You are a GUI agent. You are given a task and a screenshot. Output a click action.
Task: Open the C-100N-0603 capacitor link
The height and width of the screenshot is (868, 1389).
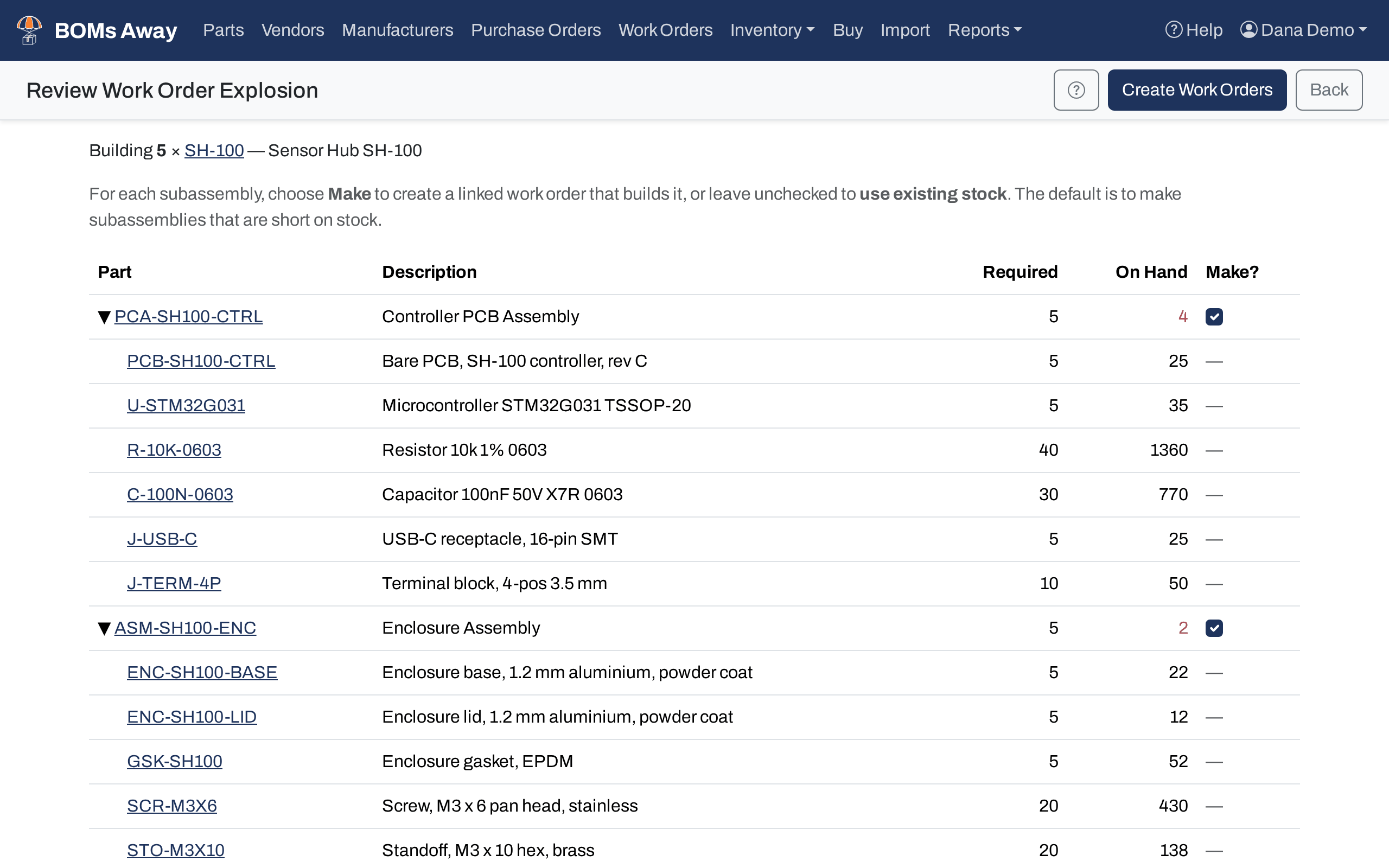(180, 494)
